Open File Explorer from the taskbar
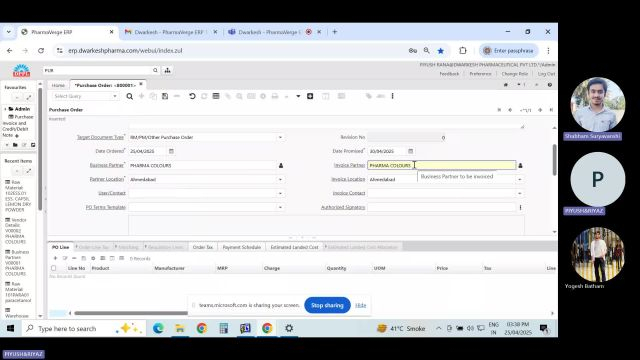 click(x=180, y=329)
